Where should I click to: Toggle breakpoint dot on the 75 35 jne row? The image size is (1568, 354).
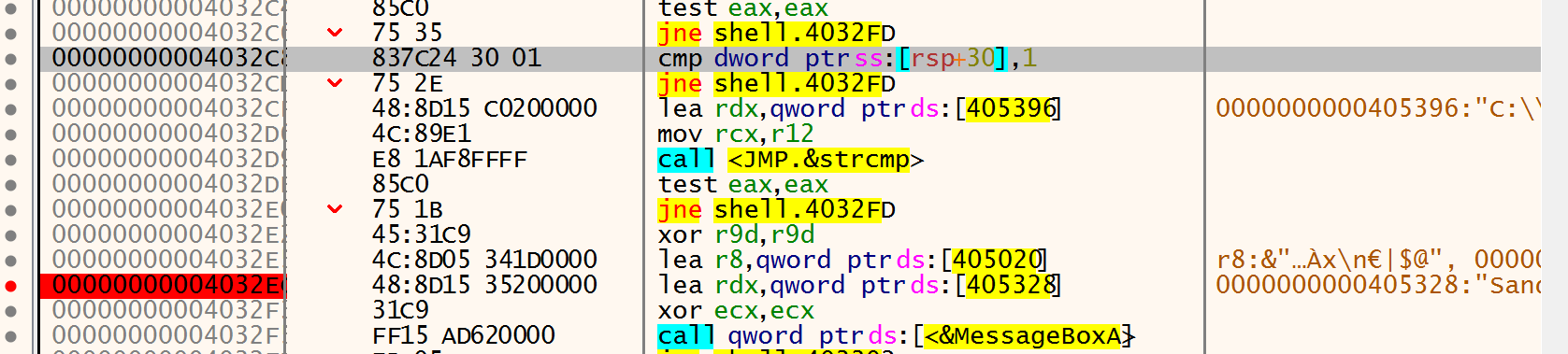pos(10,34)
